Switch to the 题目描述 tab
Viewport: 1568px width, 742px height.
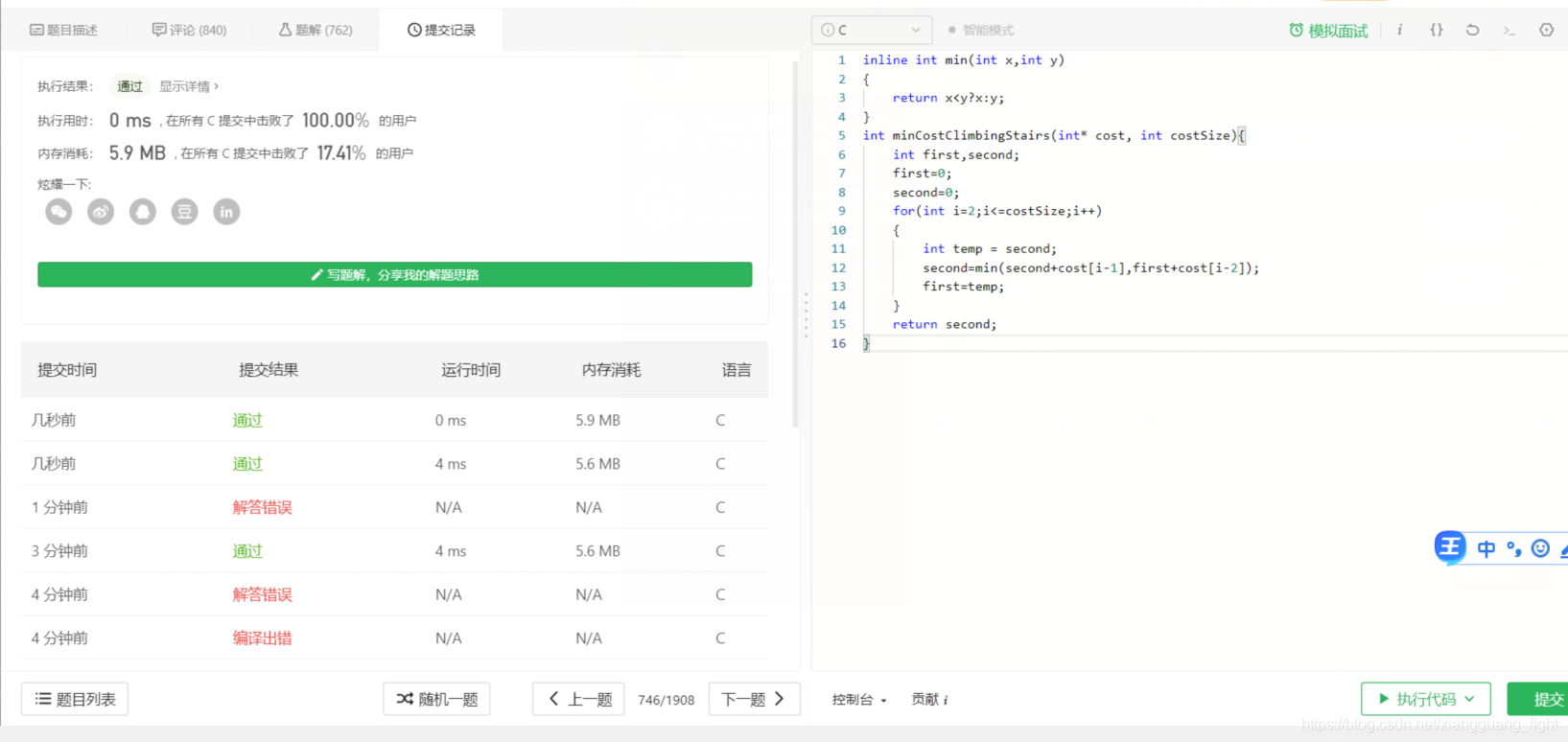(x=64, y=30)
